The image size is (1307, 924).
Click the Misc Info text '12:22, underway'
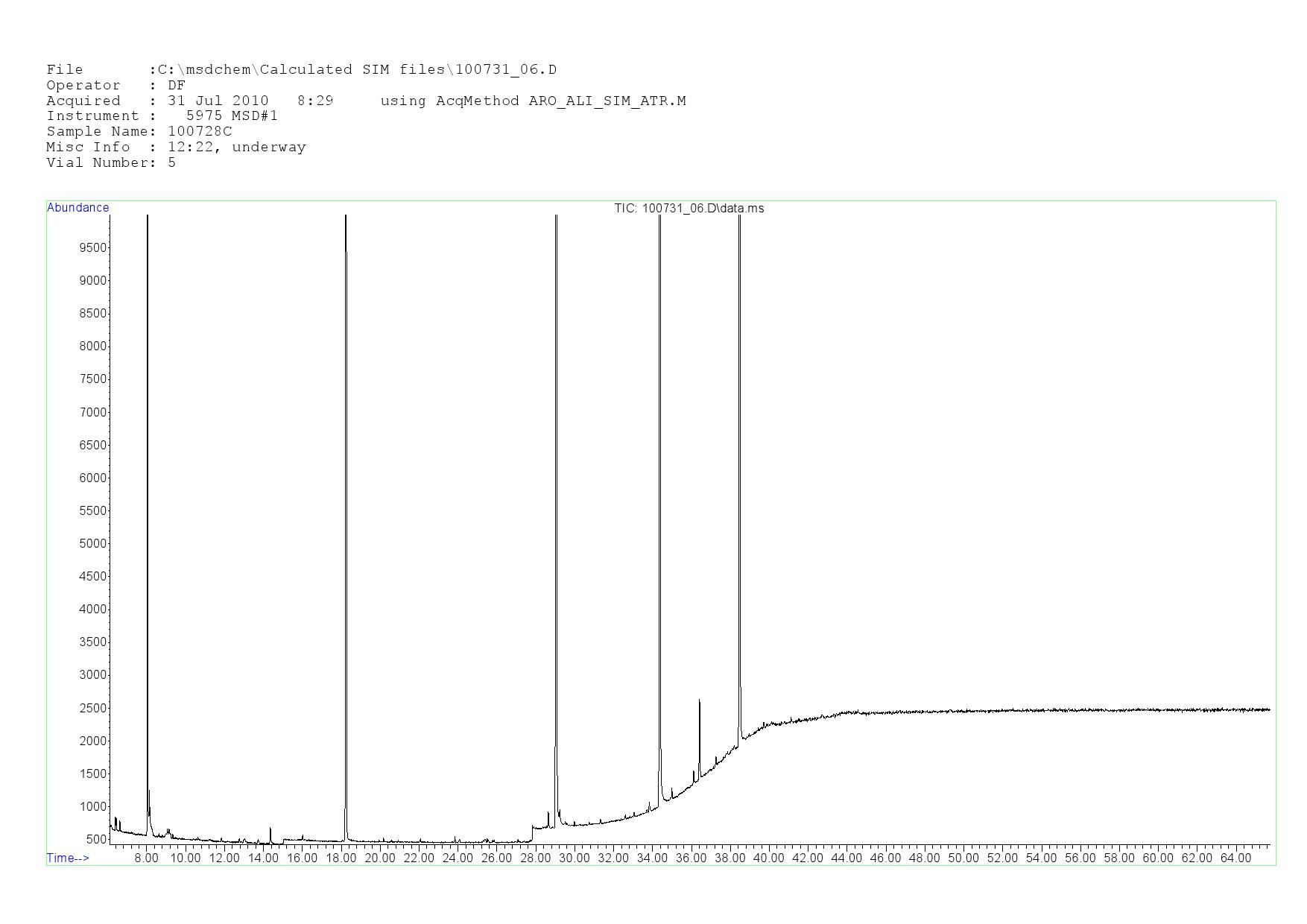click(x=237, y=147)
